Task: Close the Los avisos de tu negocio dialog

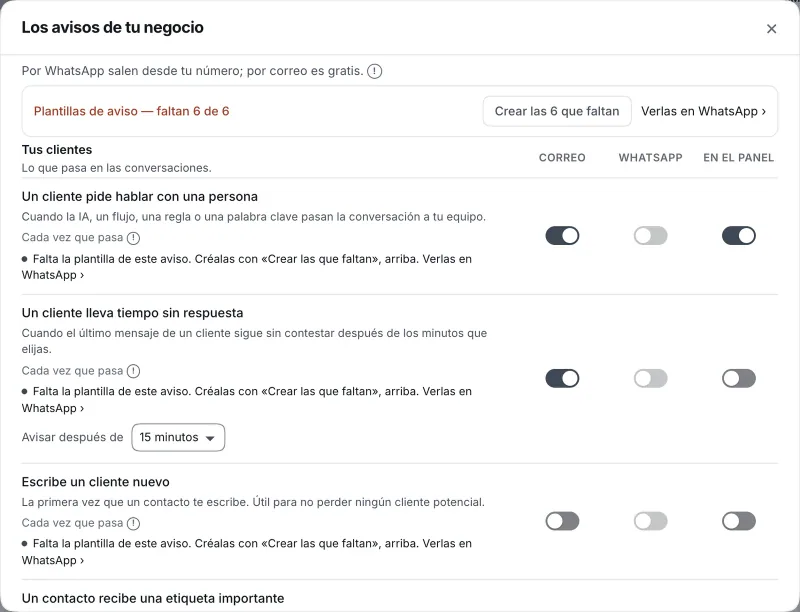Action: coord(771,29)
